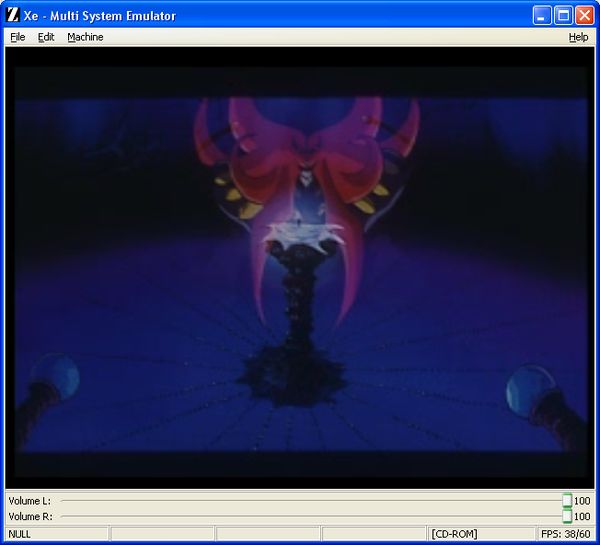
Task: Click the Volume R slider handle
Action: tap(567, 516)
